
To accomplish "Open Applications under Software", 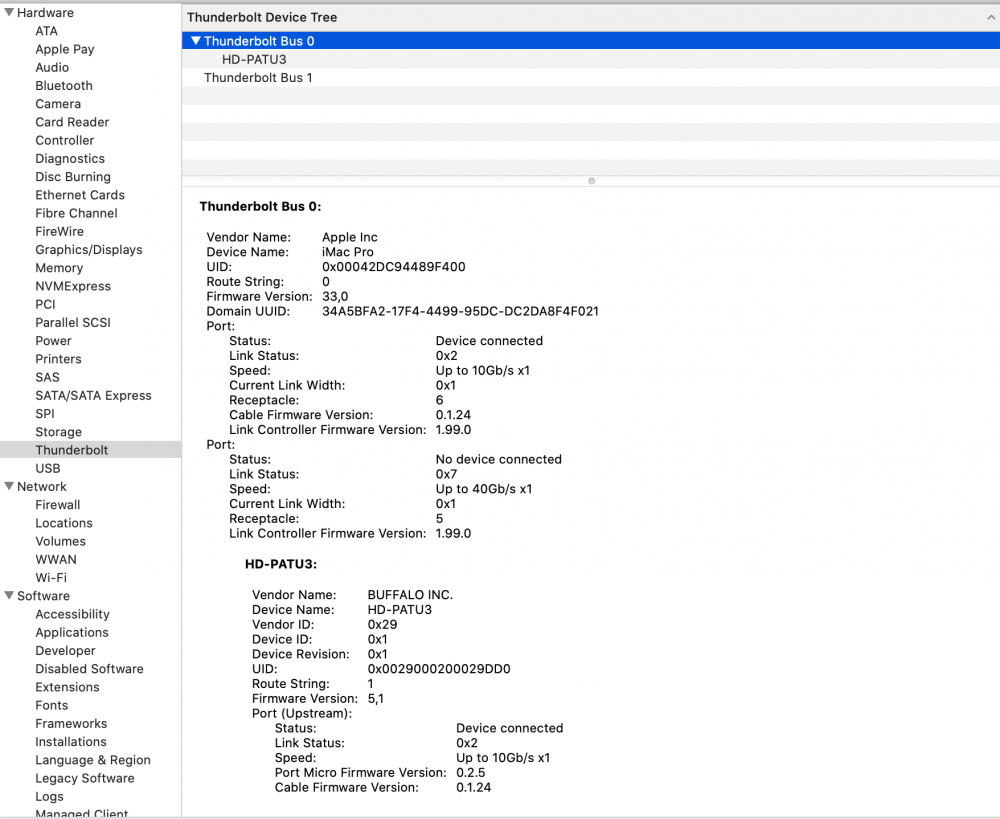I will coord(71,632).
